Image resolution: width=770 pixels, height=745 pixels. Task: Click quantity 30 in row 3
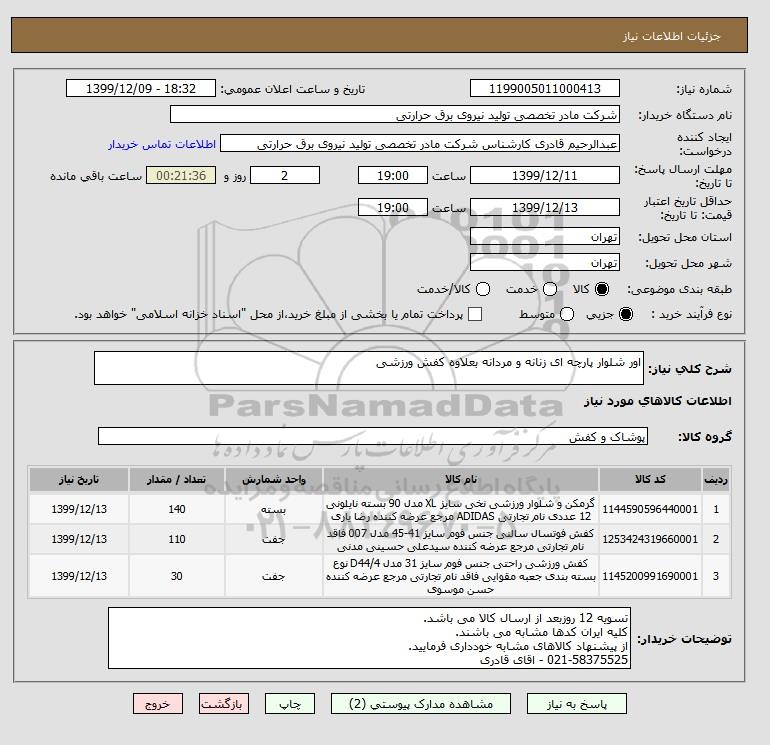click(x=177, y=576)
